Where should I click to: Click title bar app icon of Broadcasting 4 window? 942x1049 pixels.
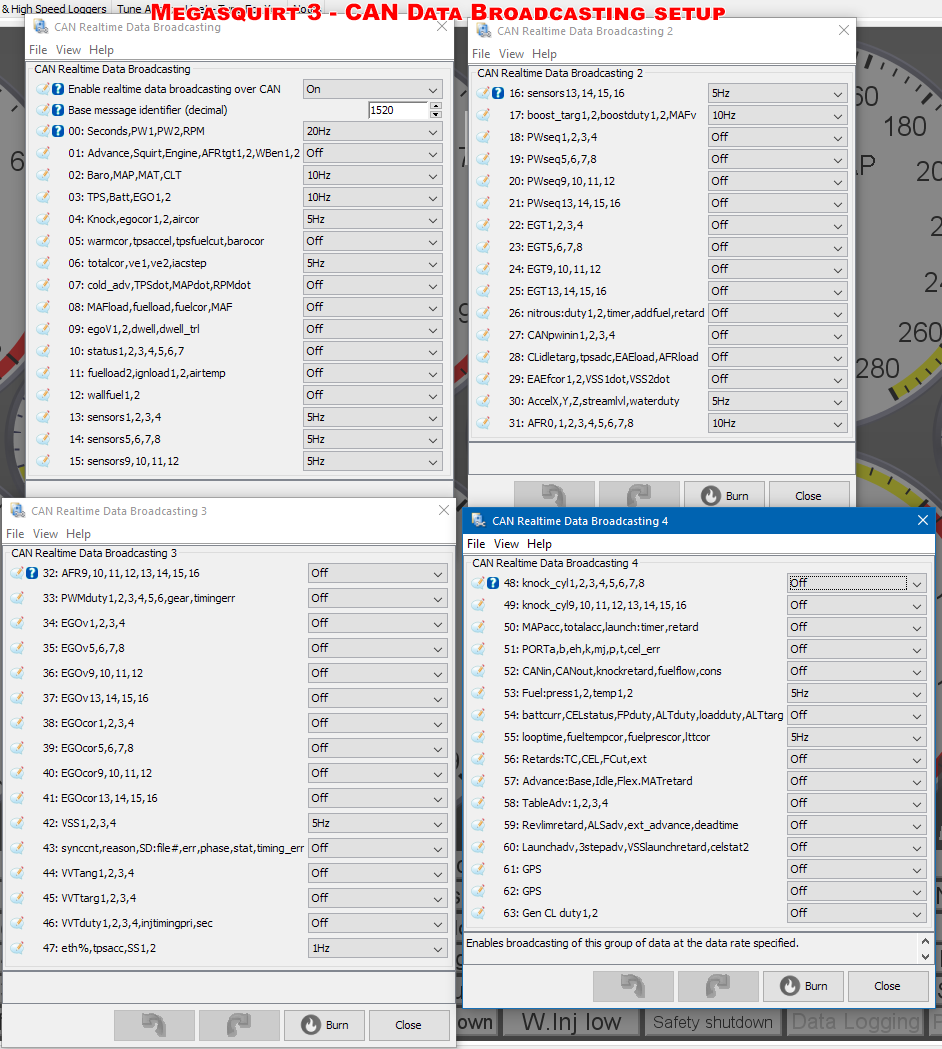point(478,520)
